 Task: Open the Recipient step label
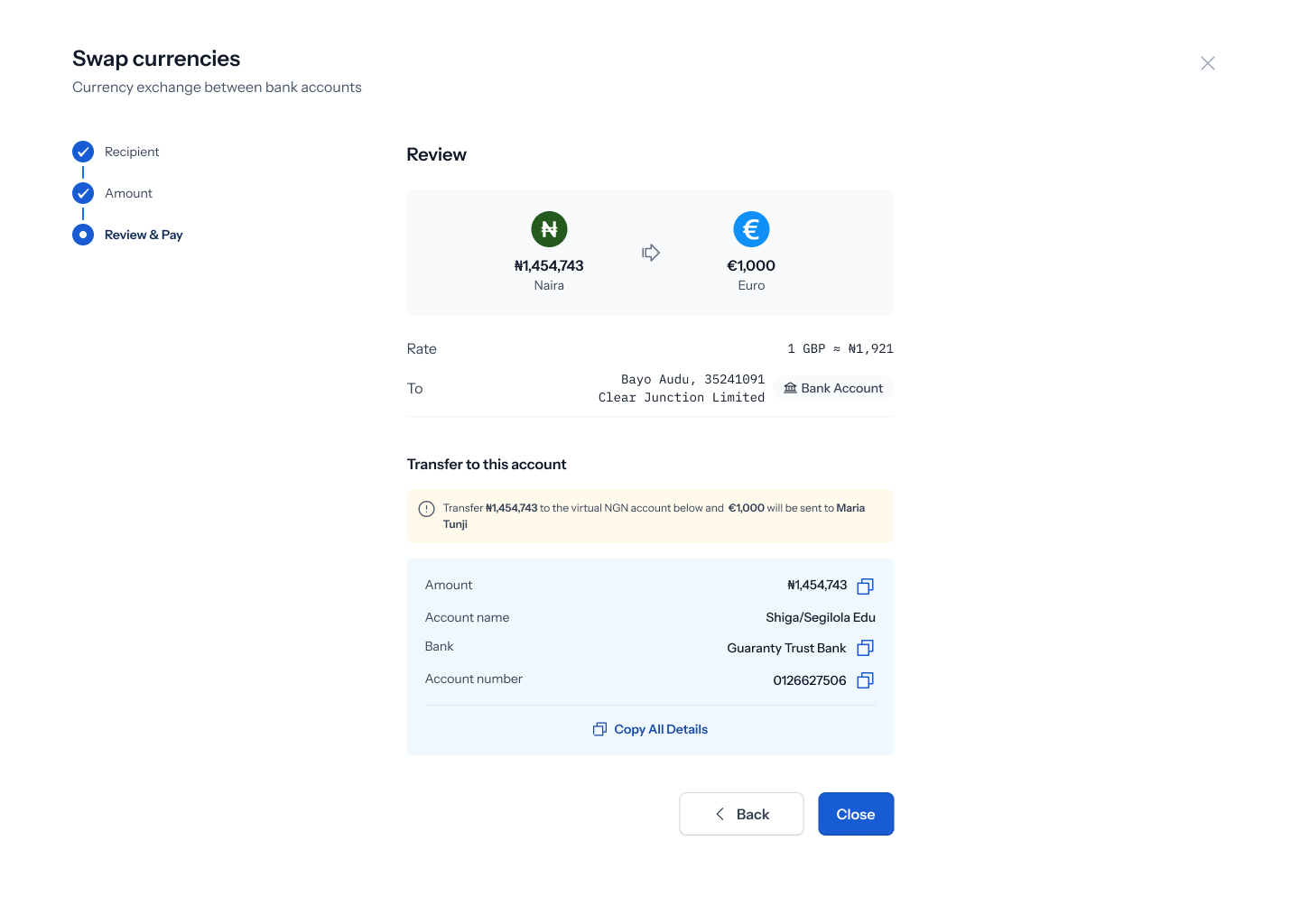(x=132, y=152)
